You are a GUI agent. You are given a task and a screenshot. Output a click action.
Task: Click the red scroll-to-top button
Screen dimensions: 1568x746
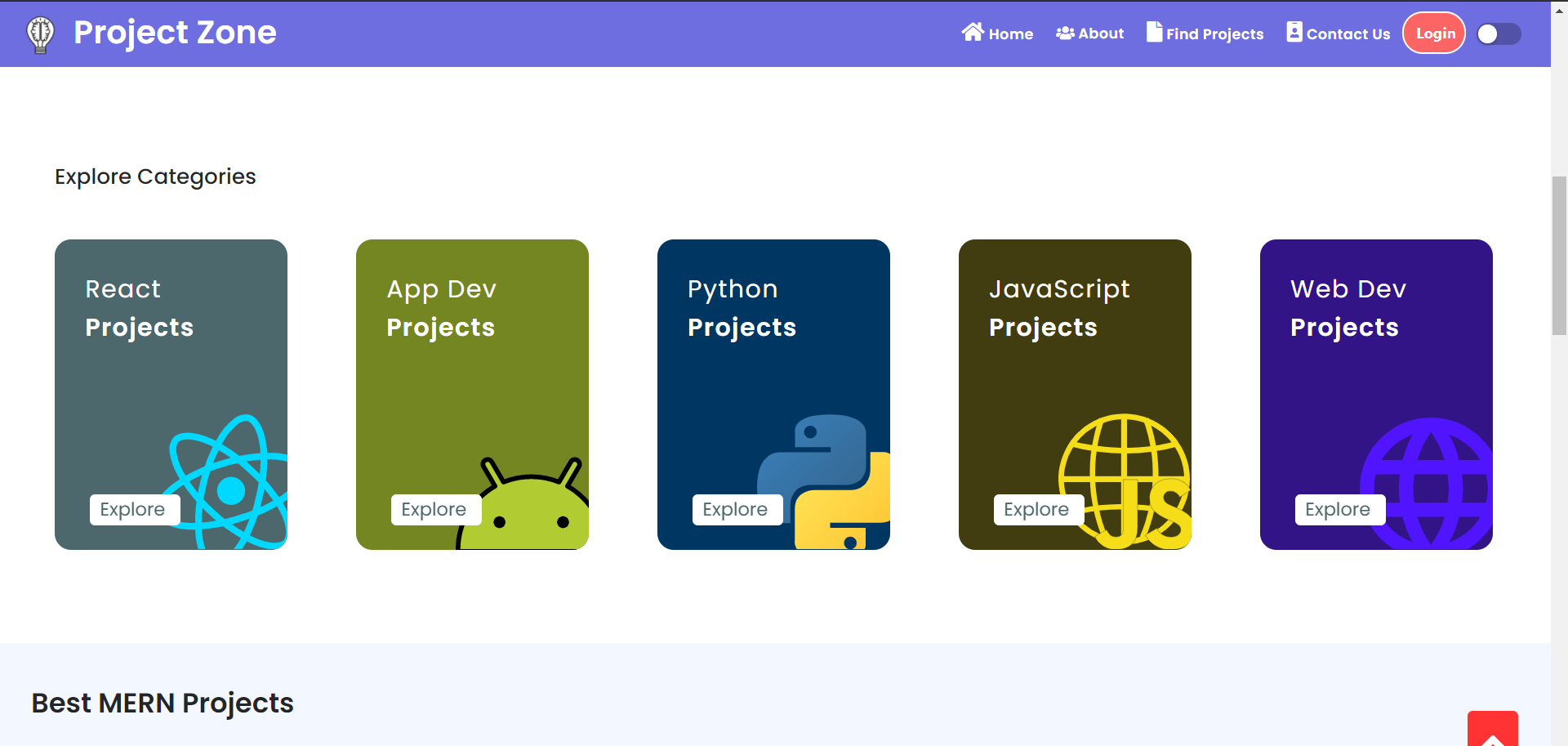pos(1492,729)
